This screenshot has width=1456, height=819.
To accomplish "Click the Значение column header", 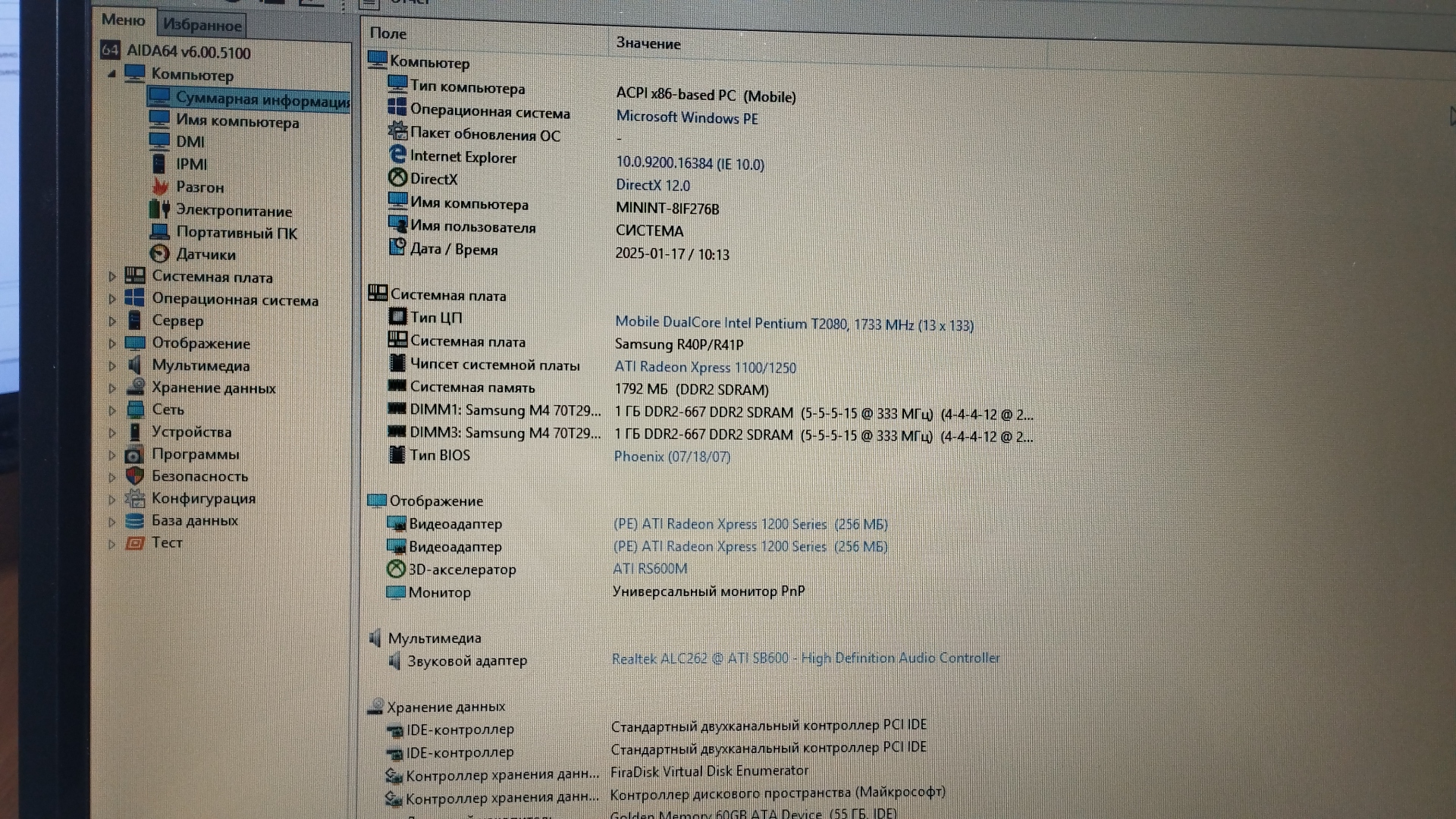I will 648,43.
